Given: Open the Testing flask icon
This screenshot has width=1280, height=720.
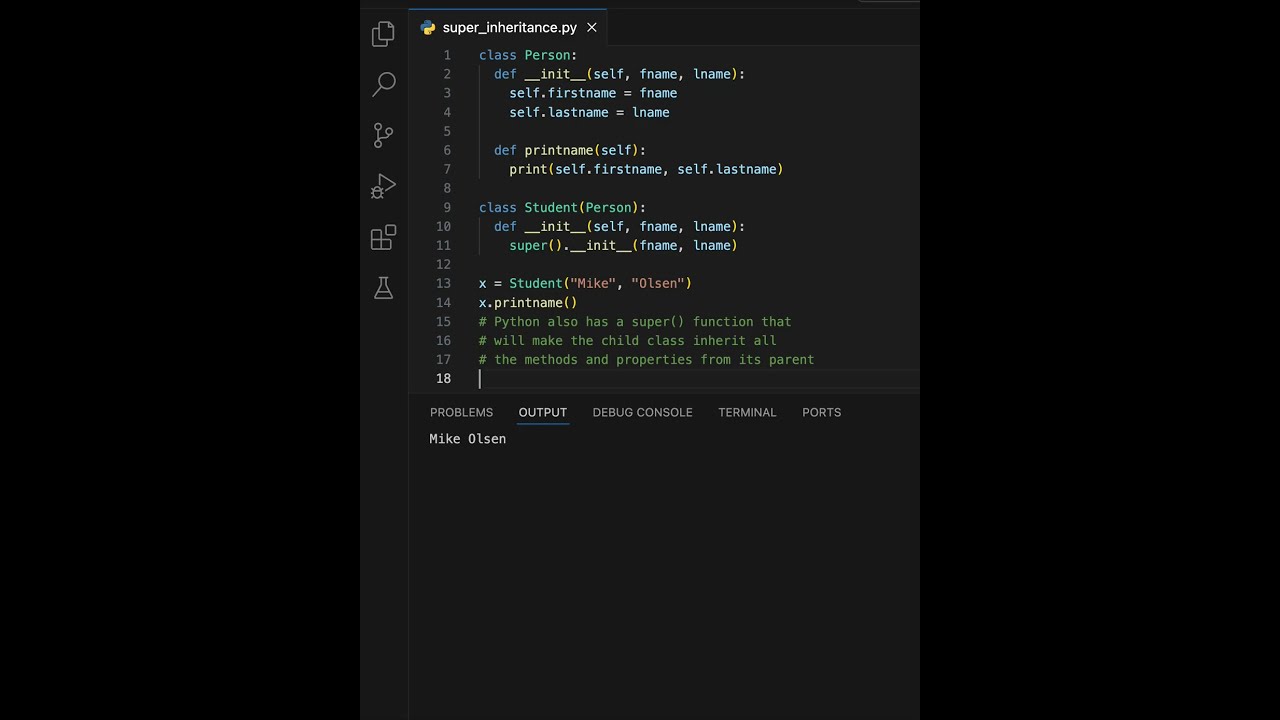Looking at the screenshot, I should click(x=383, y=288).
